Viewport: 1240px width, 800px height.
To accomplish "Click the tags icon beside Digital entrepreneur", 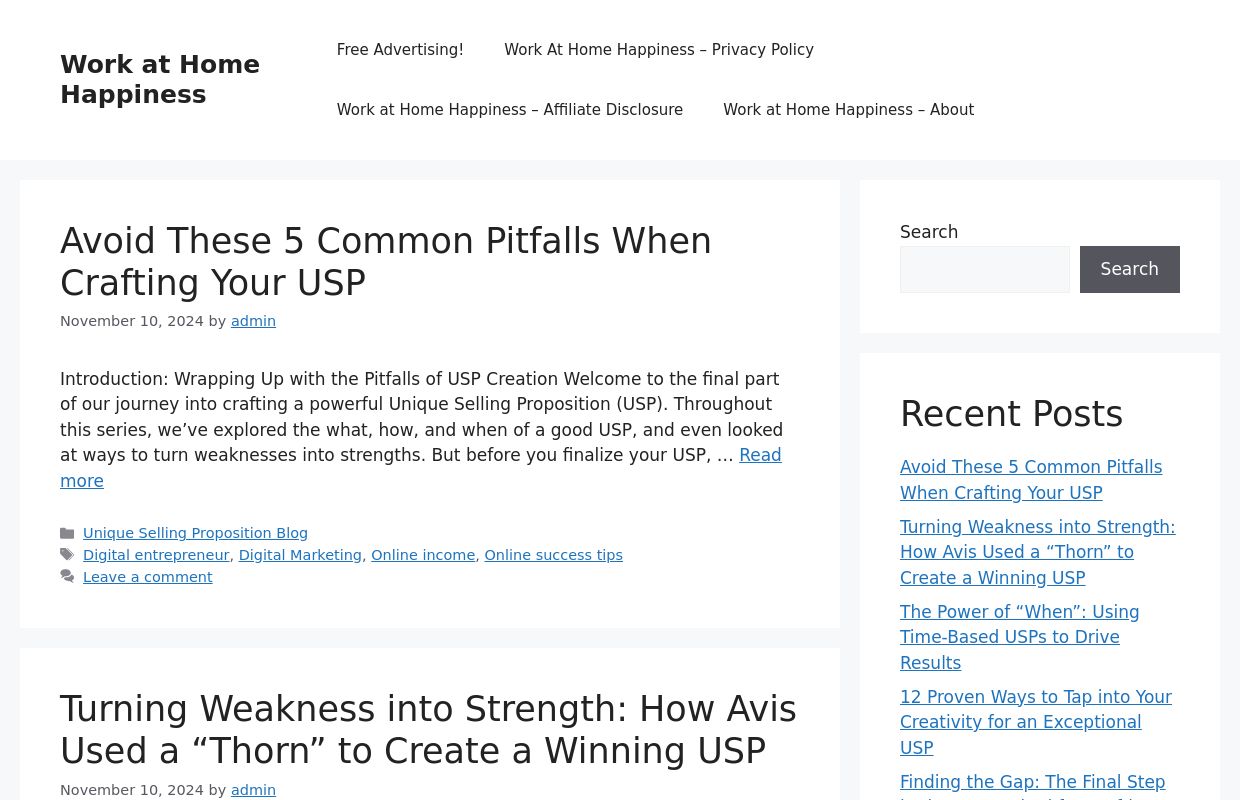I will (x=67, y=555).
